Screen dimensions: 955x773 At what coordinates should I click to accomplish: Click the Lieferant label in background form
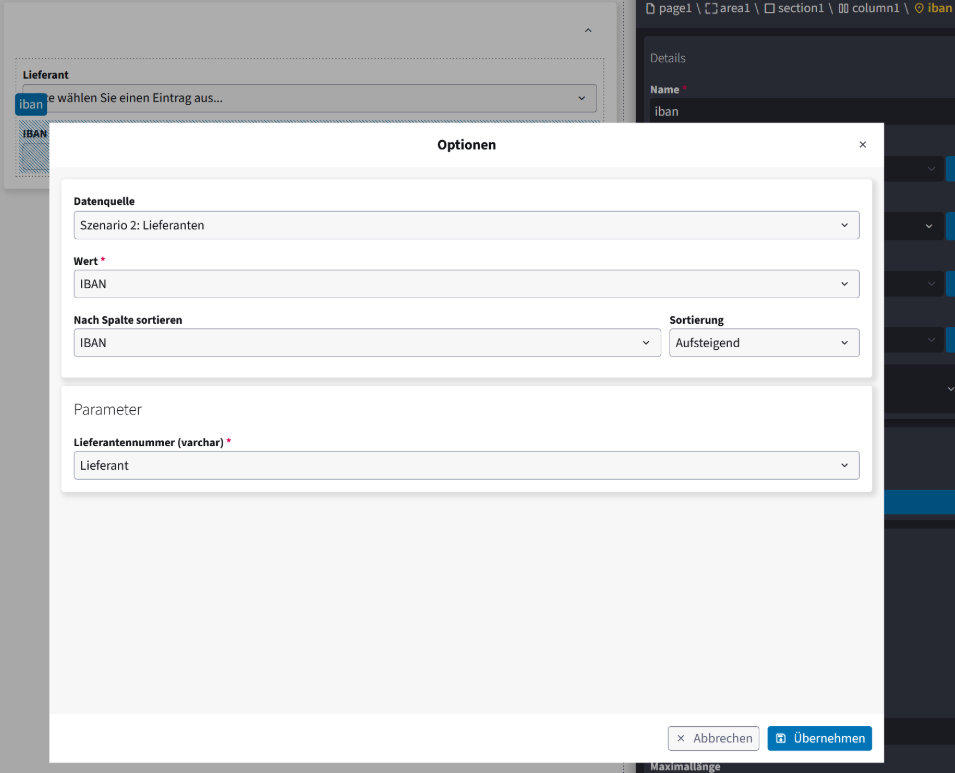(x=46, y=75)
